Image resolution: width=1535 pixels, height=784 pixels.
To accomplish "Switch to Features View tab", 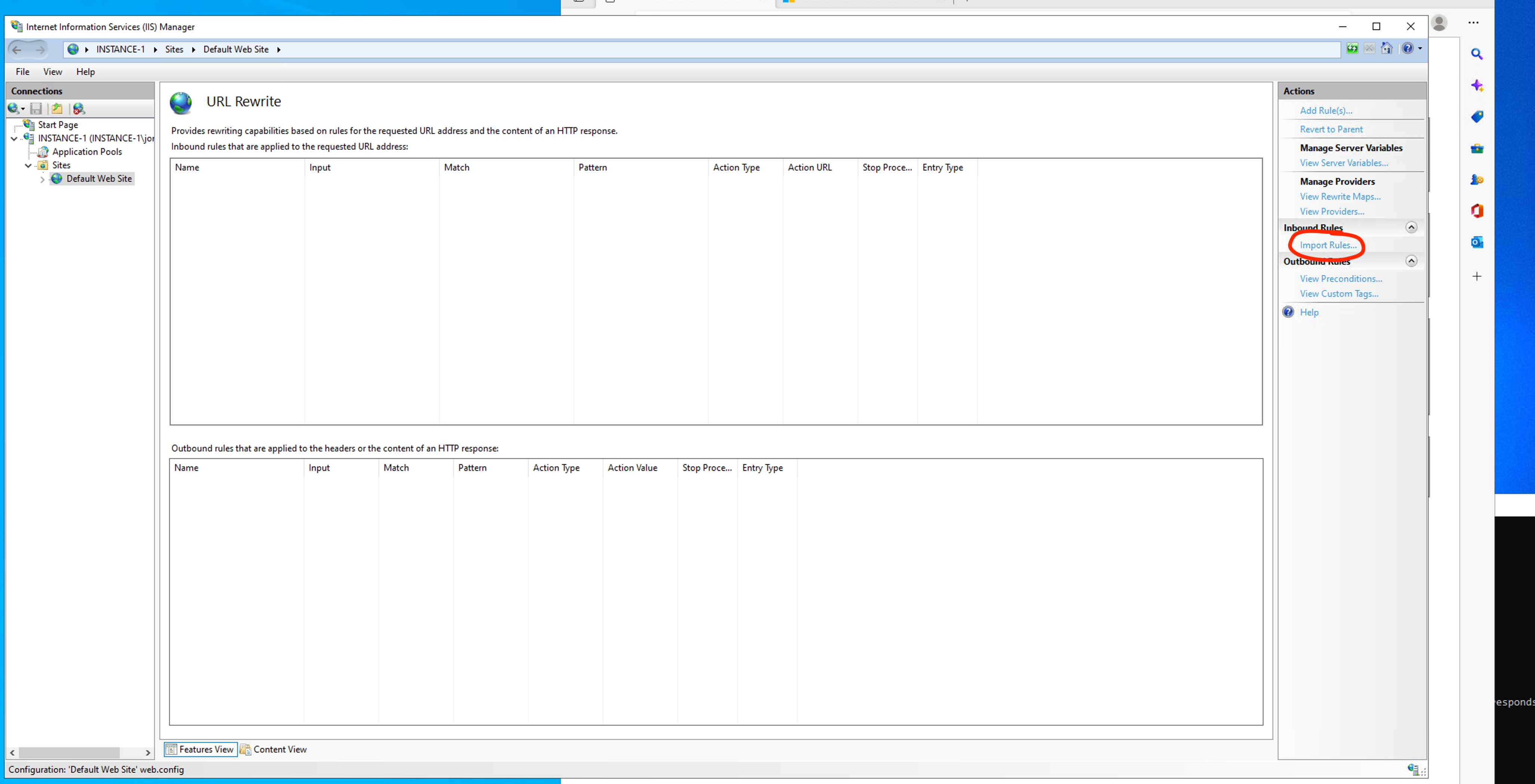I will click(200, 750).
